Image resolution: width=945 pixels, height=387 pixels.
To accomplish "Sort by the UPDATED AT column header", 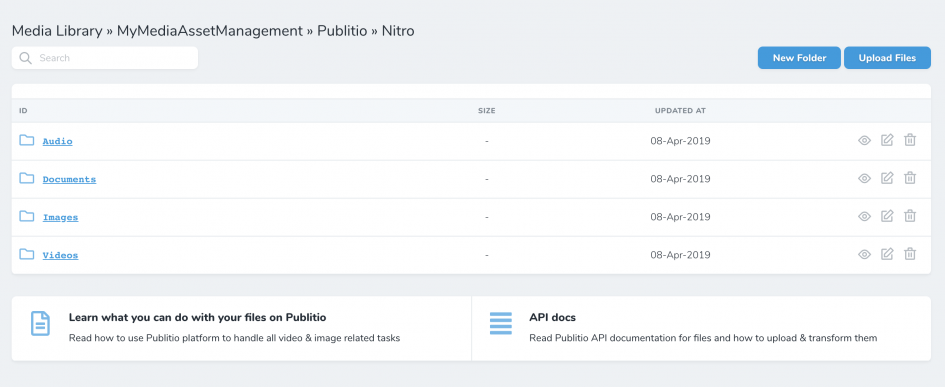I will (x=680, y=111).
